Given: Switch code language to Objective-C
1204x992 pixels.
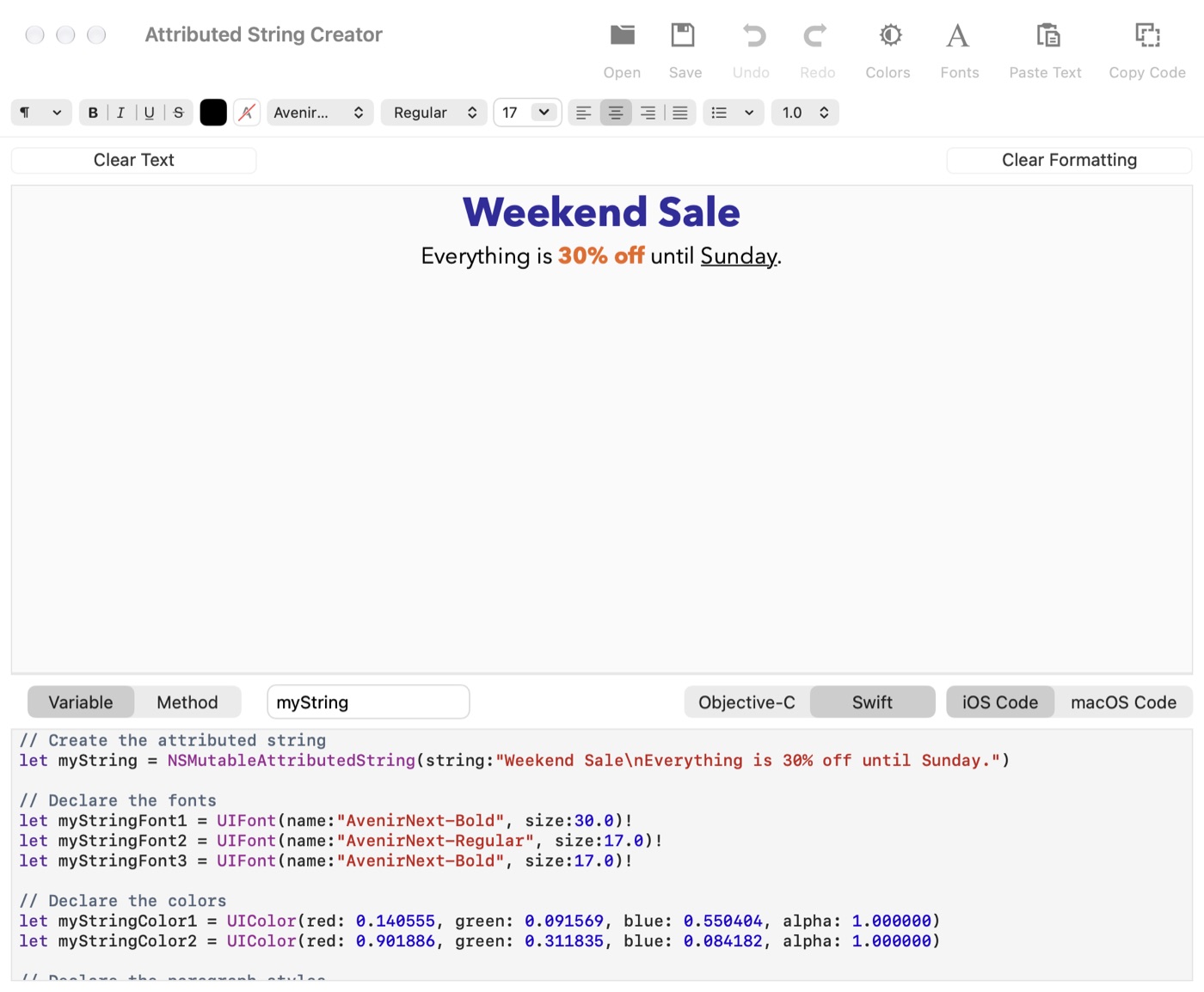Looking at the screenshot, I should (x=746, y=702).
